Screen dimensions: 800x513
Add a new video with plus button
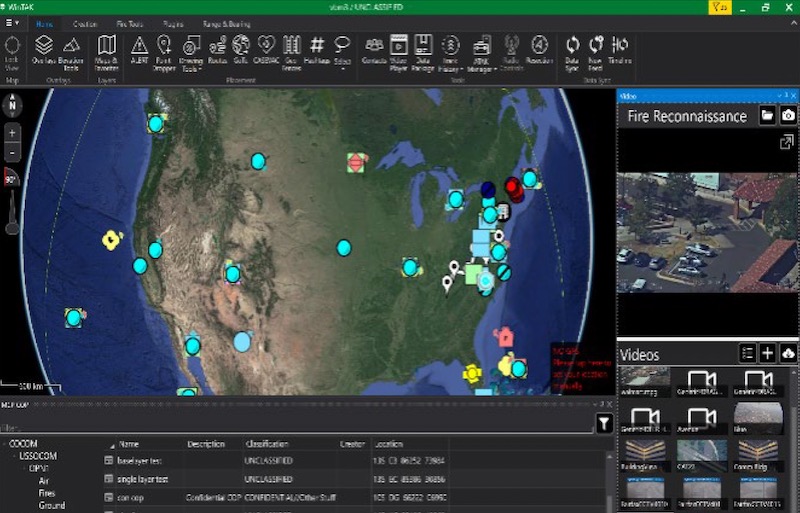[x=767, y=353]
